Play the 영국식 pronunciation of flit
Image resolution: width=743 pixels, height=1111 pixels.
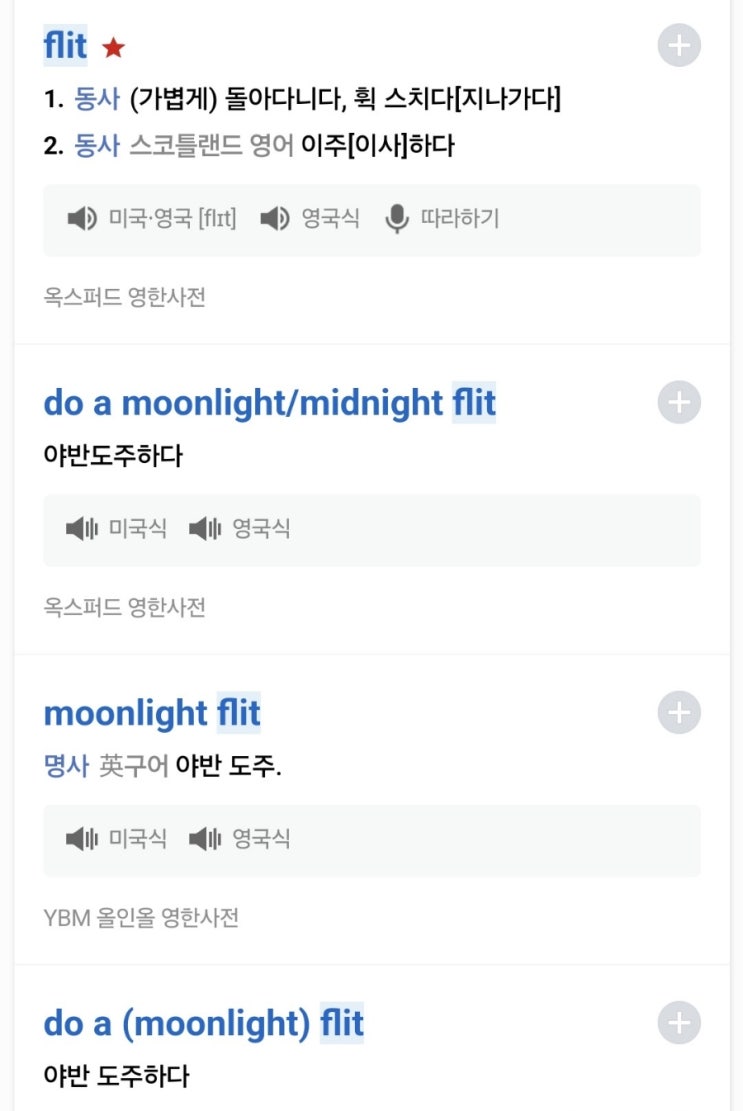[275, 219]
